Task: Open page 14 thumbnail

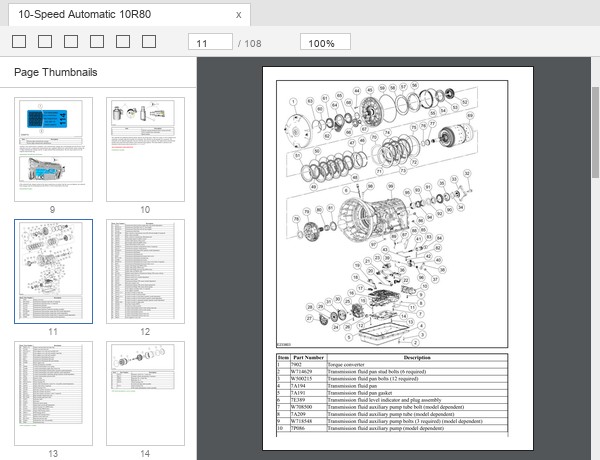Action: click(145, 393)
